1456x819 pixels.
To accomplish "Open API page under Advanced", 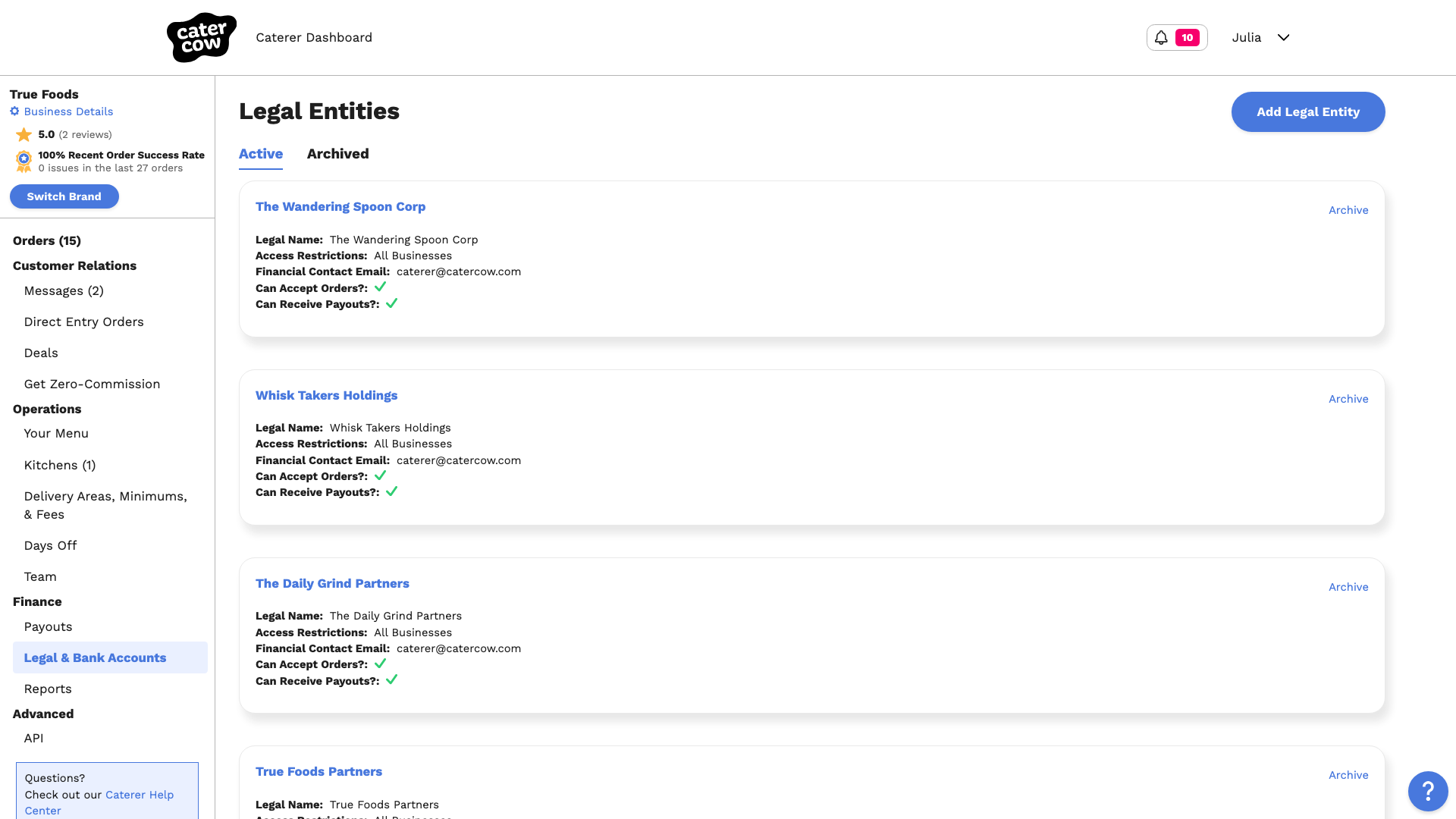I will pos(33,738).
